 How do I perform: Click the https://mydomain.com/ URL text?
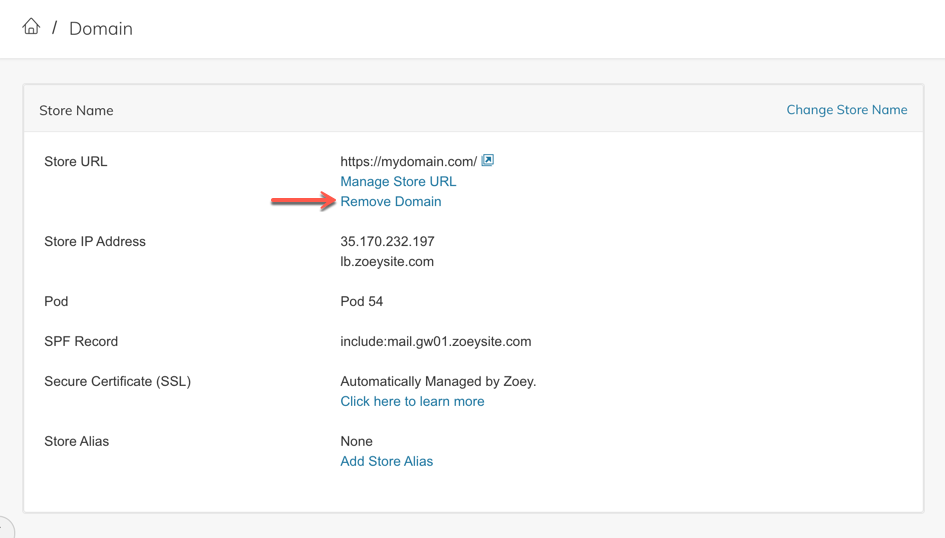(409, 161)
